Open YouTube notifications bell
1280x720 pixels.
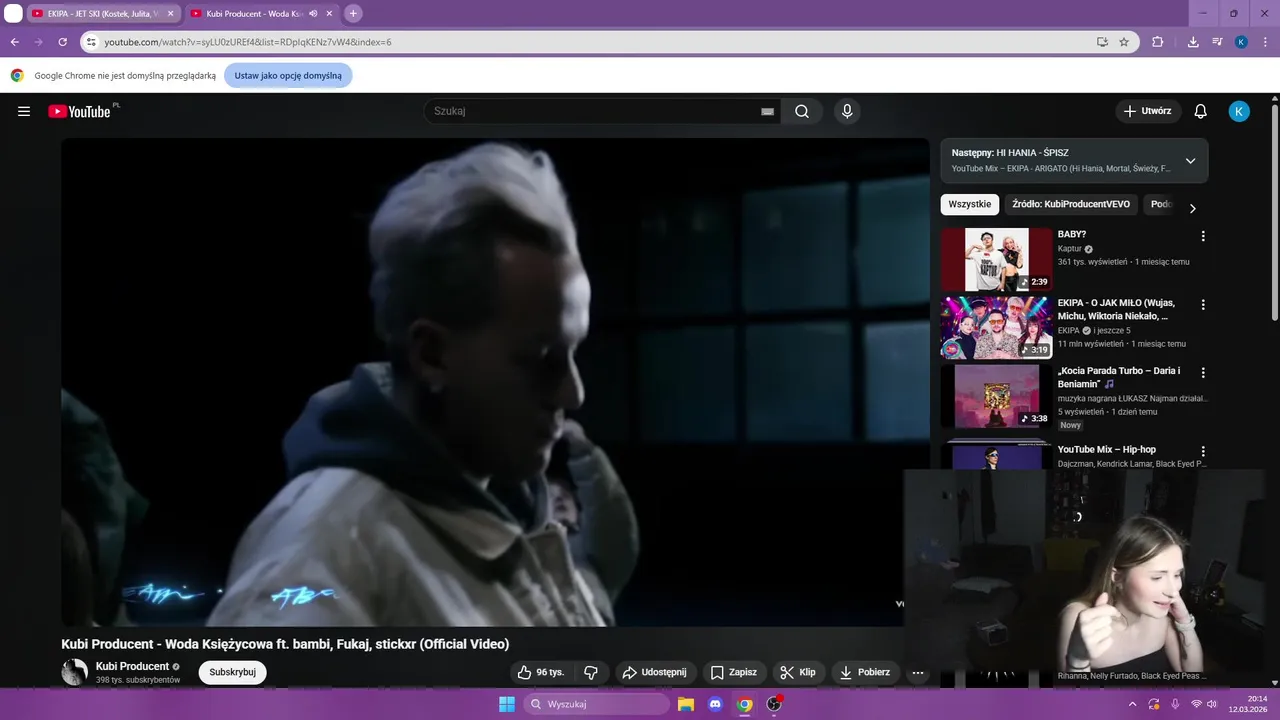click(1201, 111)
